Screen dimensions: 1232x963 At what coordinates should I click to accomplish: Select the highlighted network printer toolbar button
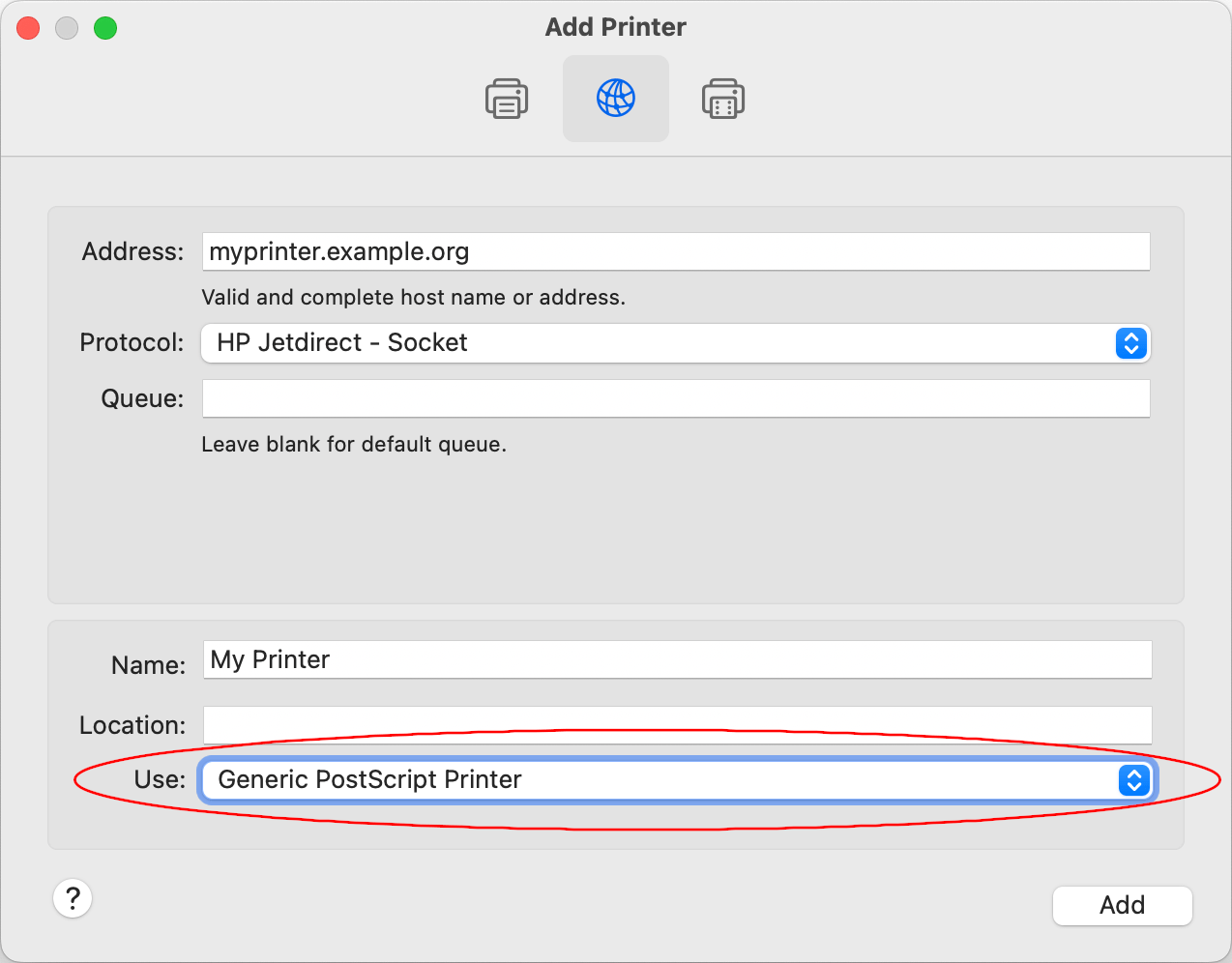615,98
